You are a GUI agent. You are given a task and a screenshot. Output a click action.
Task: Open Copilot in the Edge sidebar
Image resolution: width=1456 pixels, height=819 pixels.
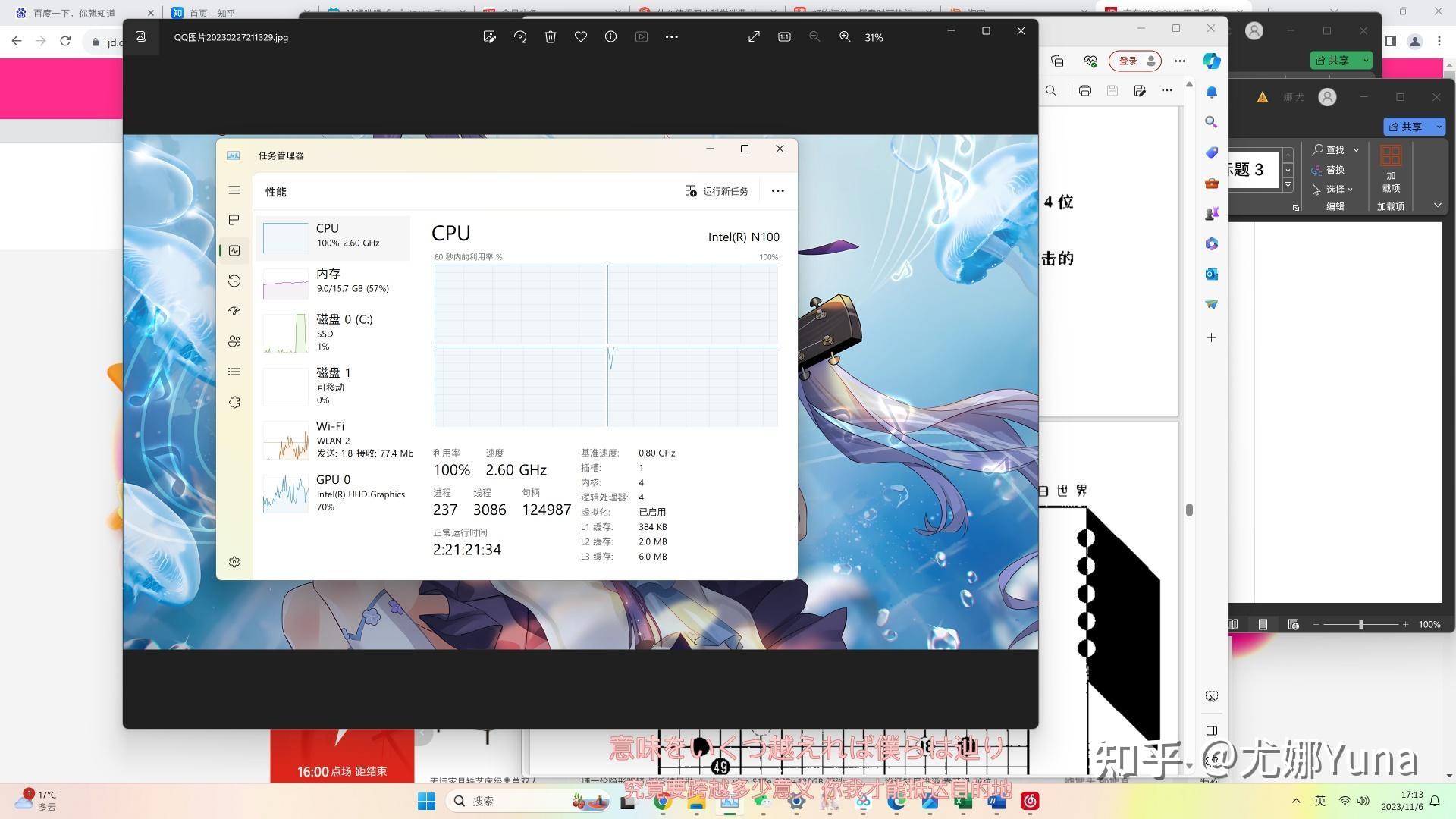(1211, 61)
